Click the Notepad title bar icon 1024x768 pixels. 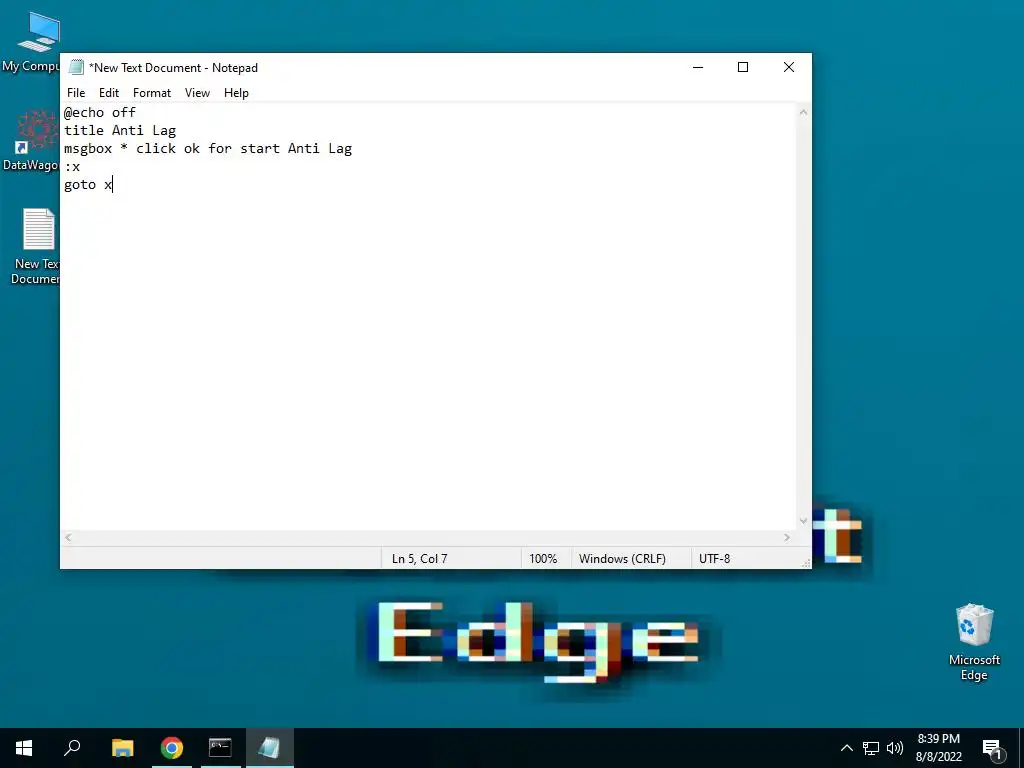tap(76, 67)
